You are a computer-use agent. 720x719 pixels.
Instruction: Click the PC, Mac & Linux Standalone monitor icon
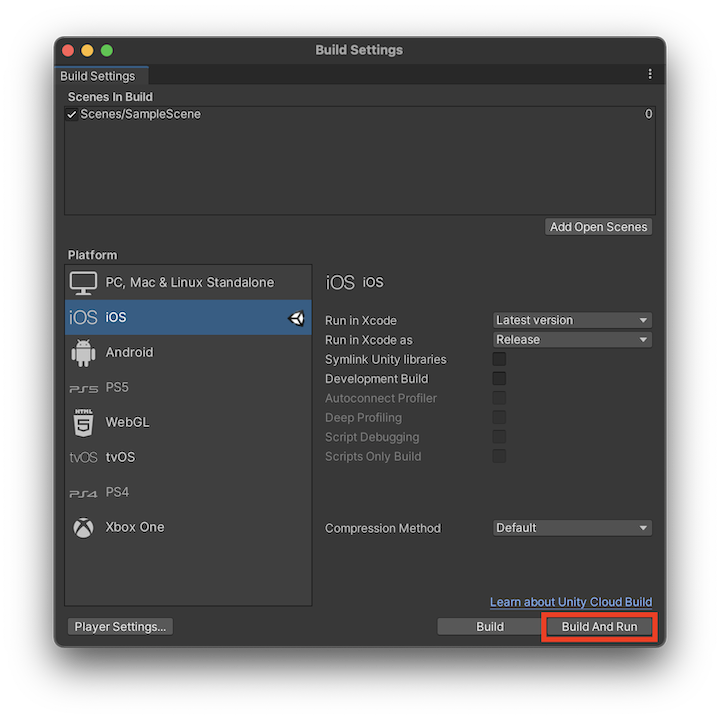click(x=83, y=282)
